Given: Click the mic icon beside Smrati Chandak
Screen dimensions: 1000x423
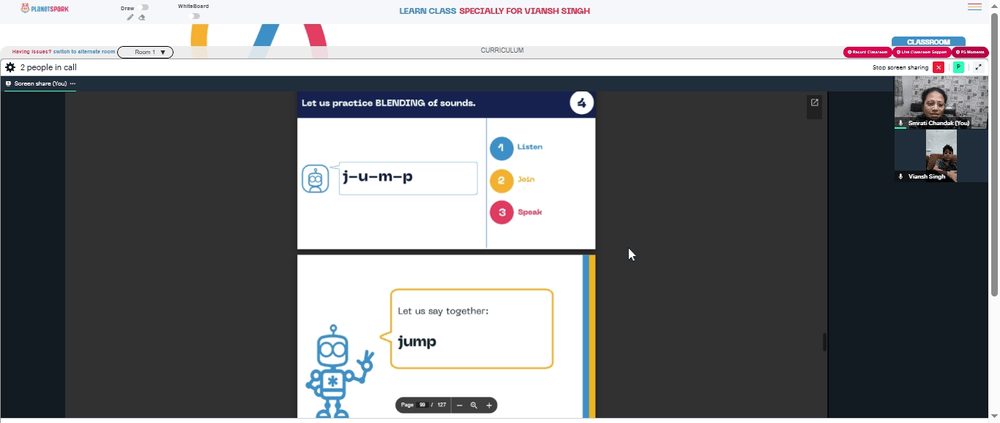Looking at the screenshot, I should click(901, 122).
